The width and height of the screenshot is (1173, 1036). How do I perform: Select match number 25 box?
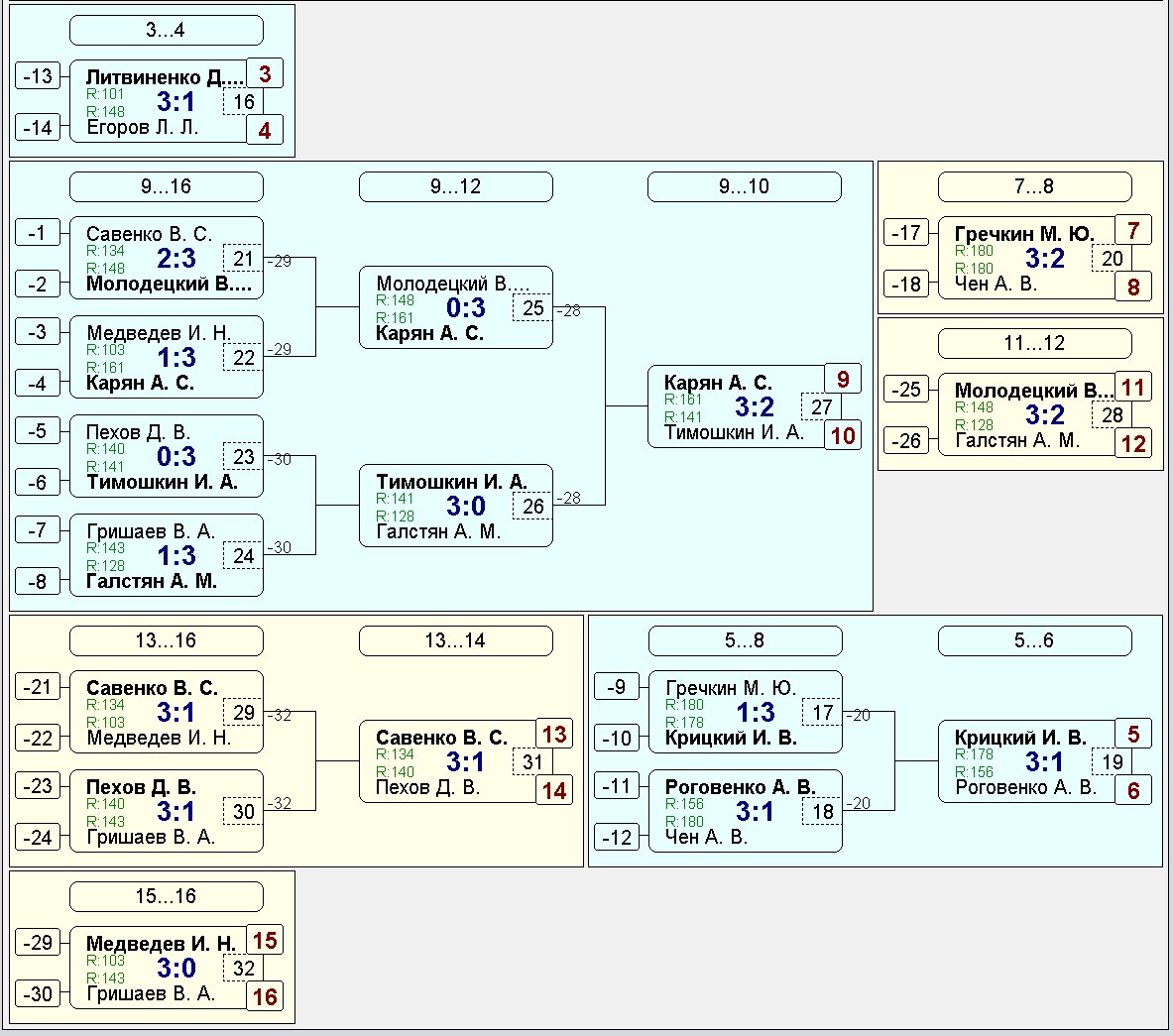click(x=532, y=308)
